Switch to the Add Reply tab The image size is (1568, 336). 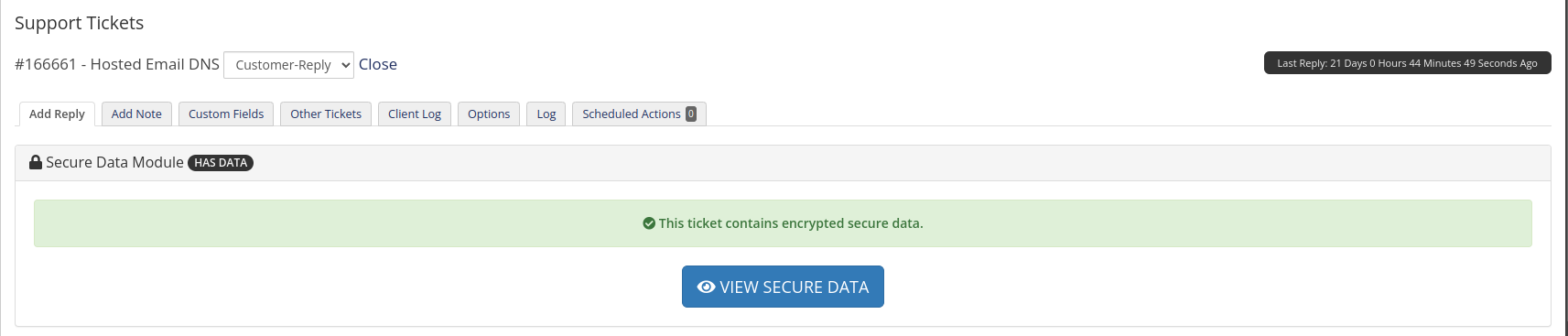tap(57, 114)
